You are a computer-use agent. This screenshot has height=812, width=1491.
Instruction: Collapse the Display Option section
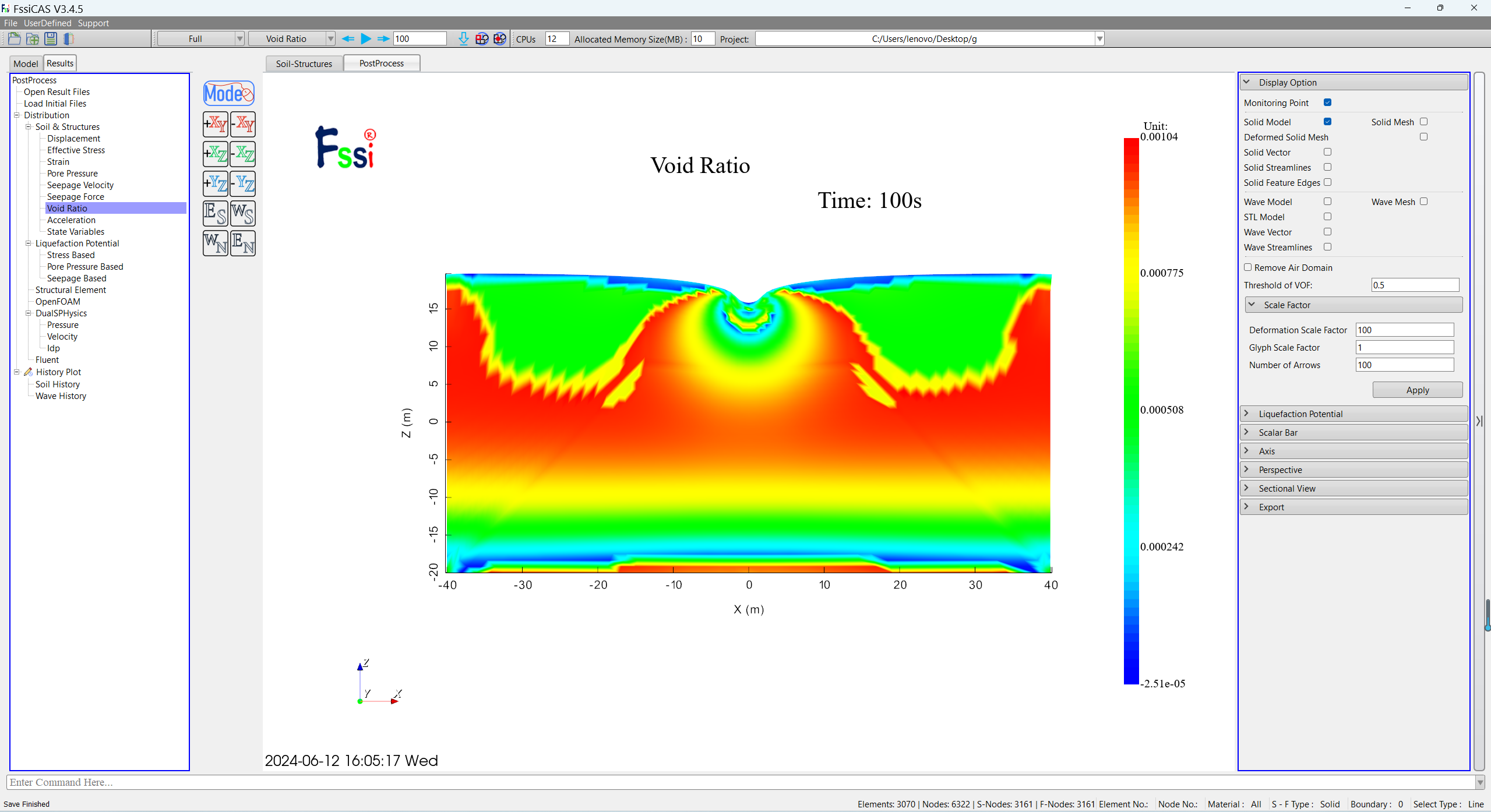point(1353,82)
